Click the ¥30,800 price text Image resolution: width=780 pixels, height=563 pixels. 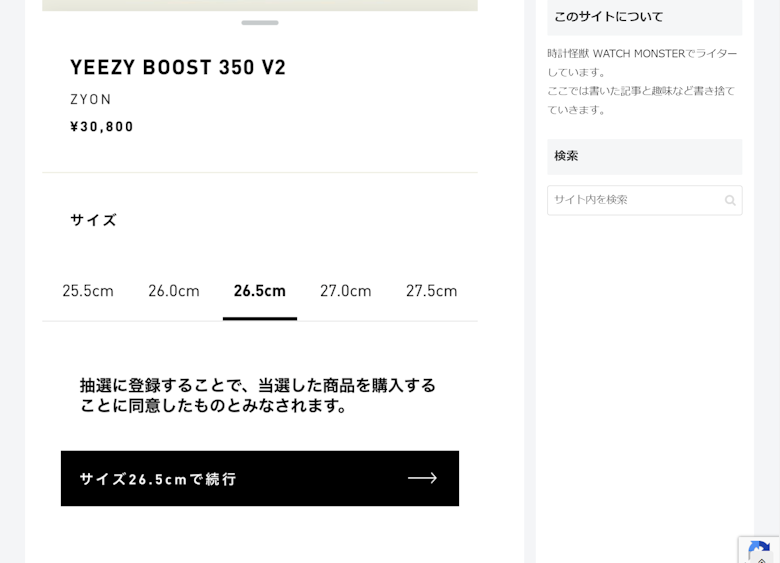point(102,127)
